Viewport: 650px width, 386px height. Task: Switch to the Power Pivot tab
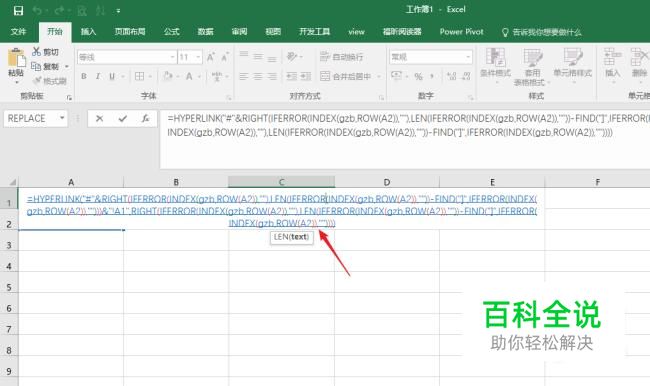coord(461,32)
